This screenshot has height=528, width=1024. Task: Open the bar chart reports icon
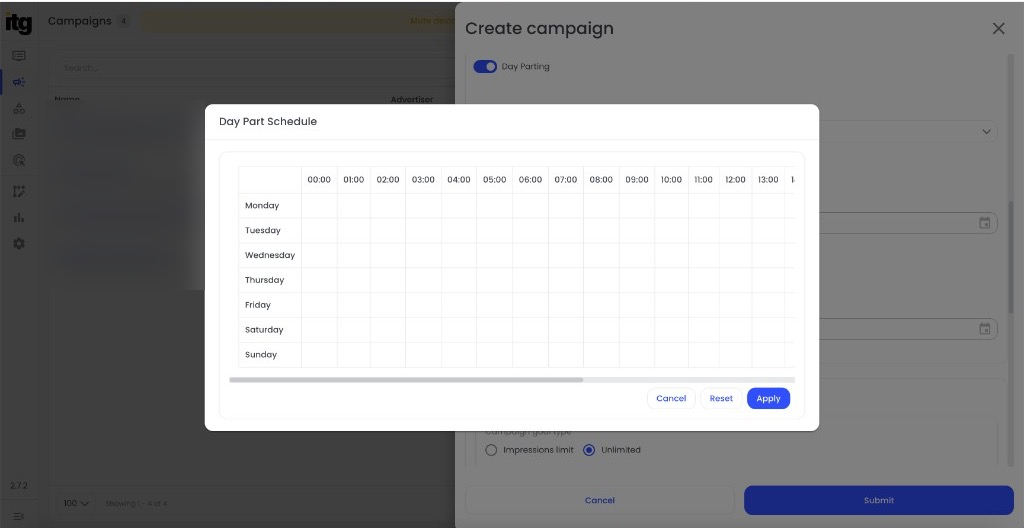[19, 218]
